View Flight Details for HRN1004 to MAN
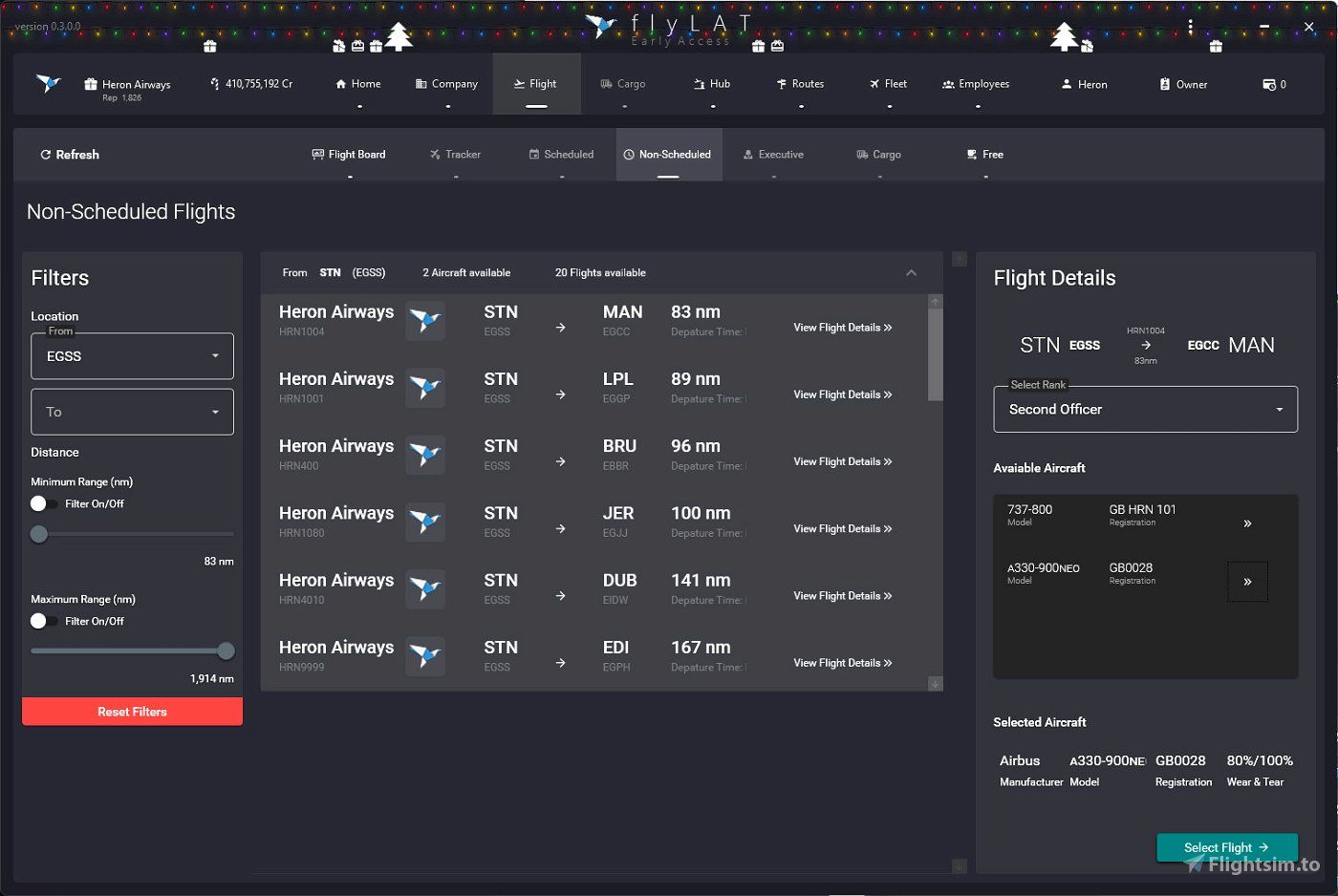Viewport: 1338px width, 896px height. [x=842, y=328]
